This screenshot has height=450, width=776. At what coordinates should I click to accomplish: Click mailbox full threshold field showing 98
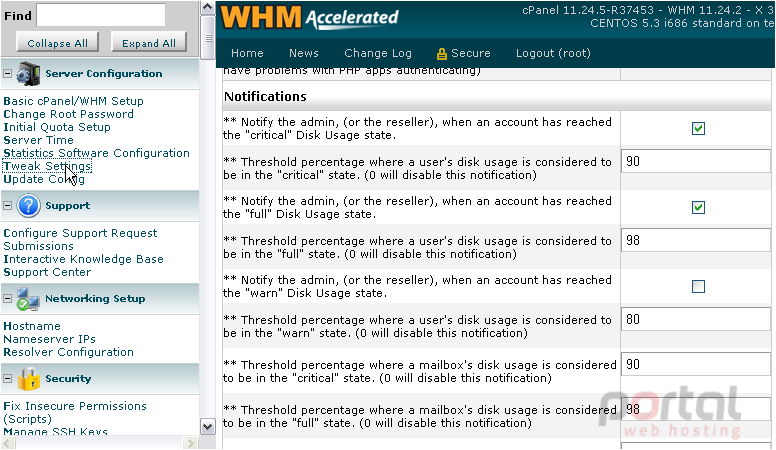[696, 409]
